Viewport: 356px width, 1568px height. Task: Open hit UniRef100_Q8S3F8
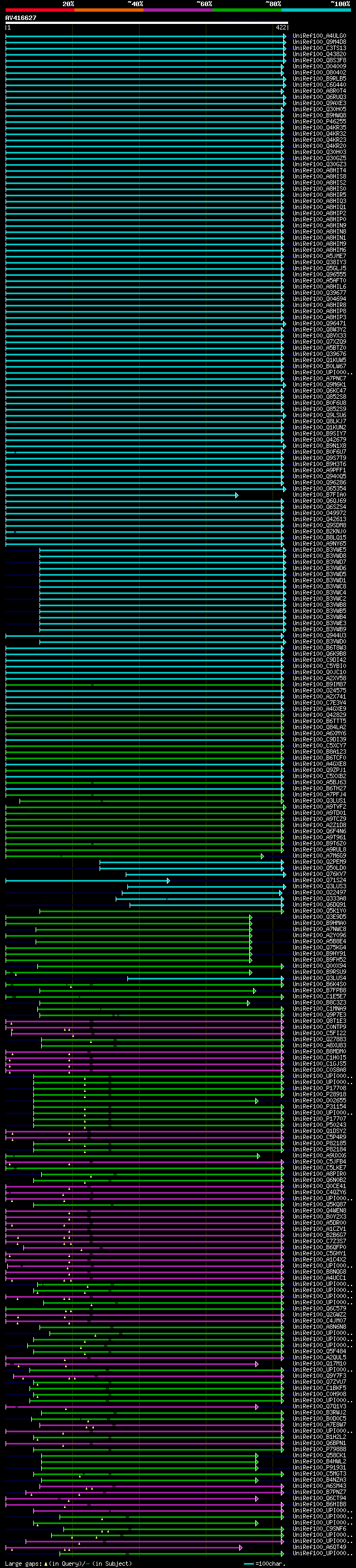click(x=319, y=60)
